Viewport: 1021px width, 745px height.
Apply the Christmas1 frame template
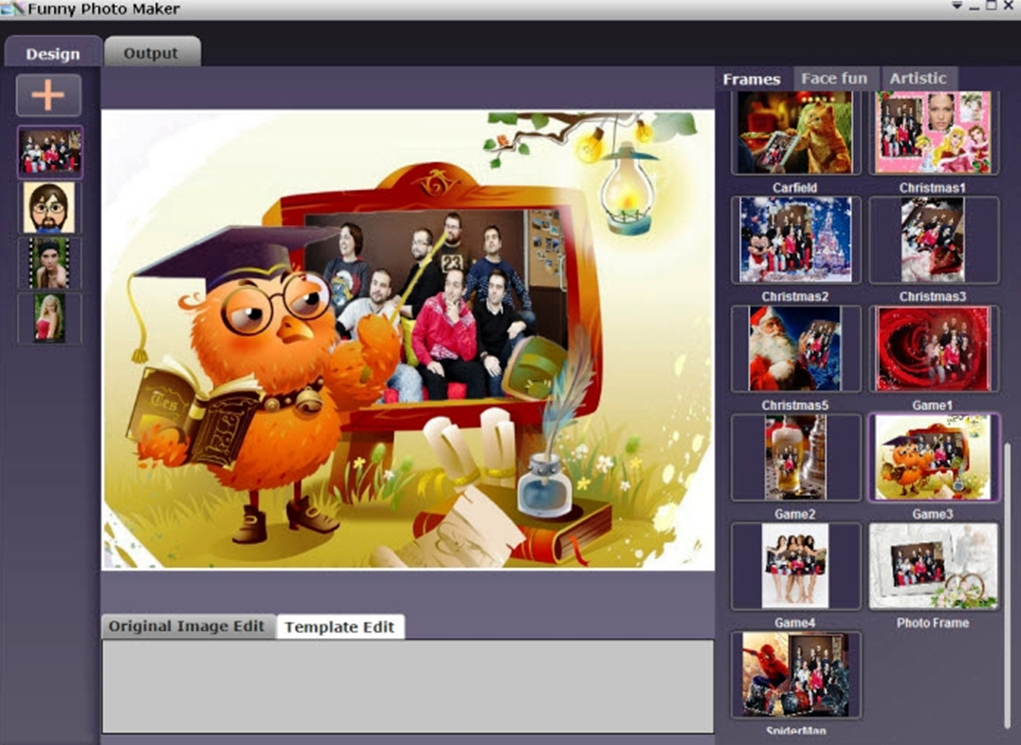(933, 132)
